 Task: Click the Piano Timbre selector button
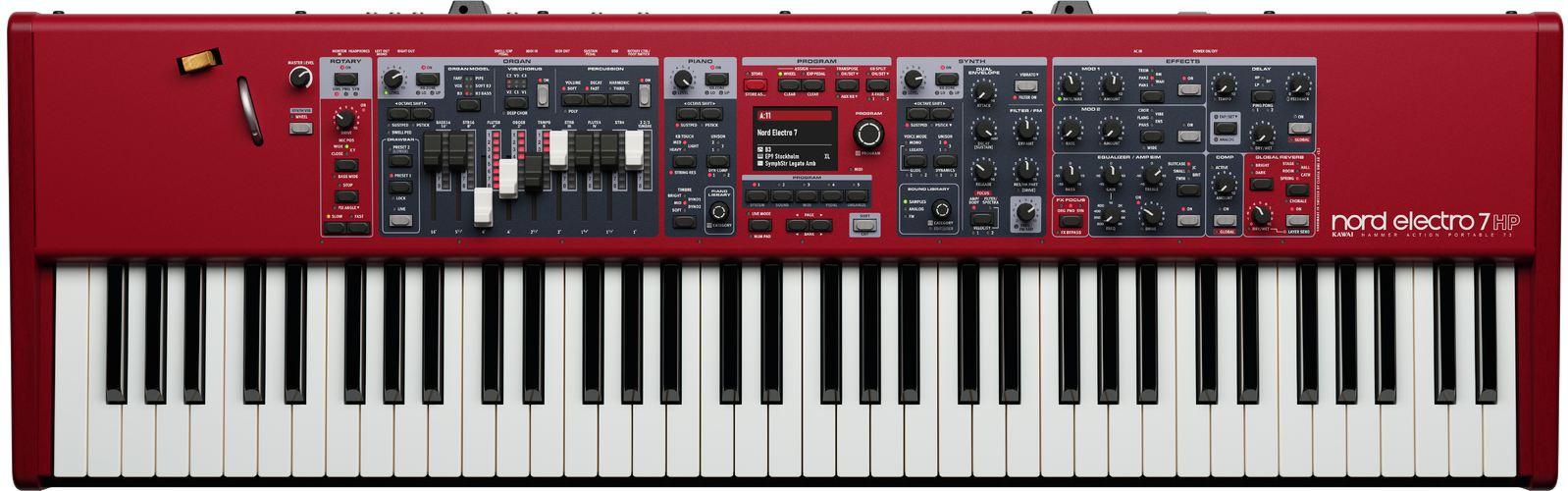point(684,221)
